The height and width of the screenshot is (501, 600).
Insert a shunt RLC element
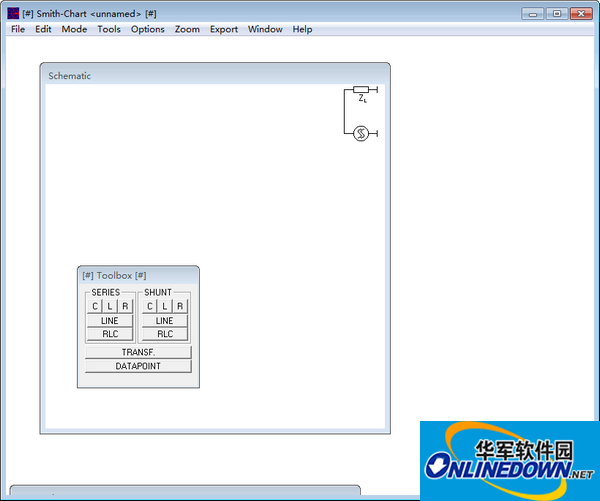click(165, 334)
